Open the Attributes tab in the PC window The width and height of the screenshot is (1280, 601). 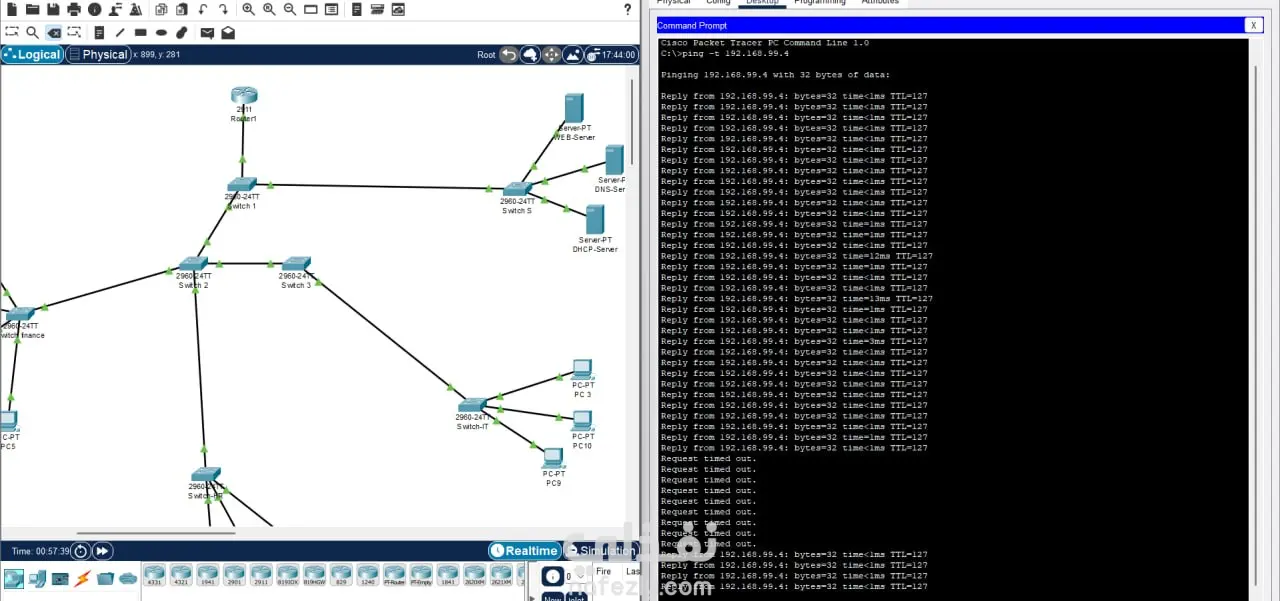(x=880, y=2)
